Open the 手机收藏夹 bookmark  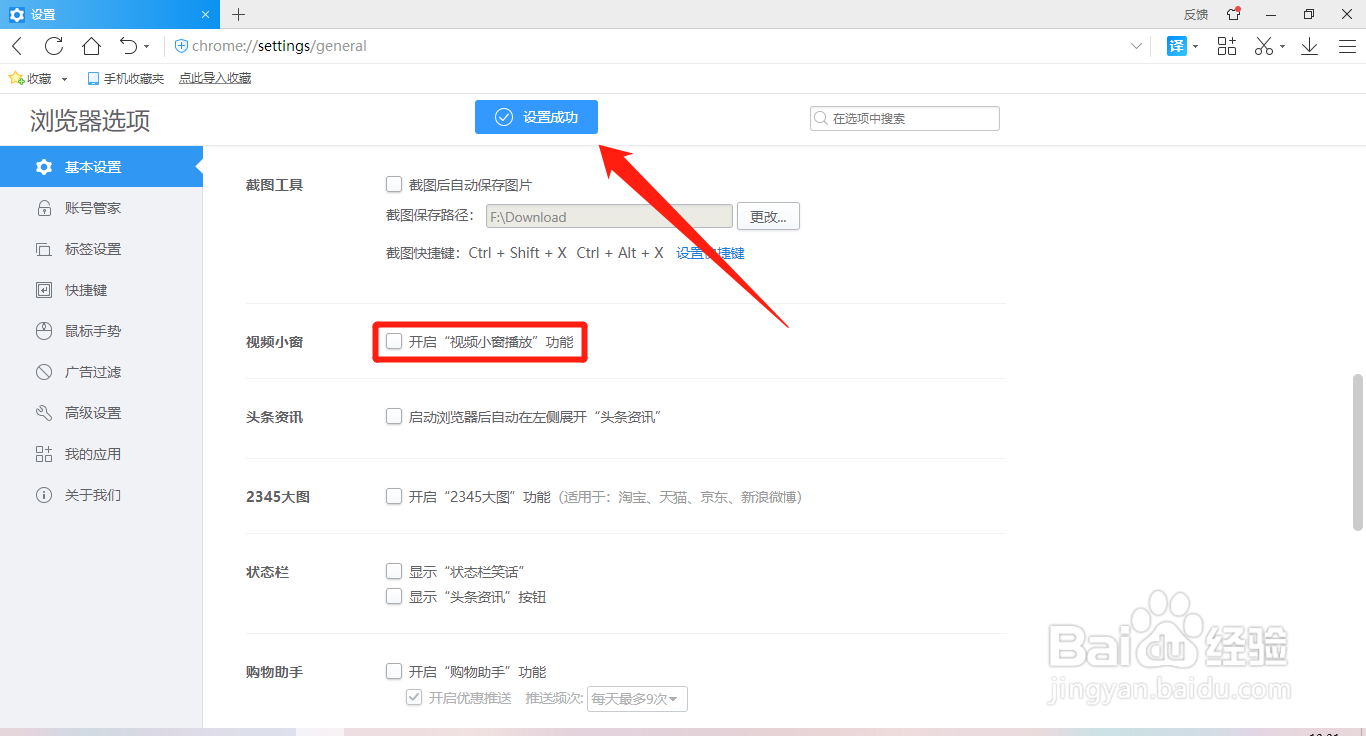(125, 78)
